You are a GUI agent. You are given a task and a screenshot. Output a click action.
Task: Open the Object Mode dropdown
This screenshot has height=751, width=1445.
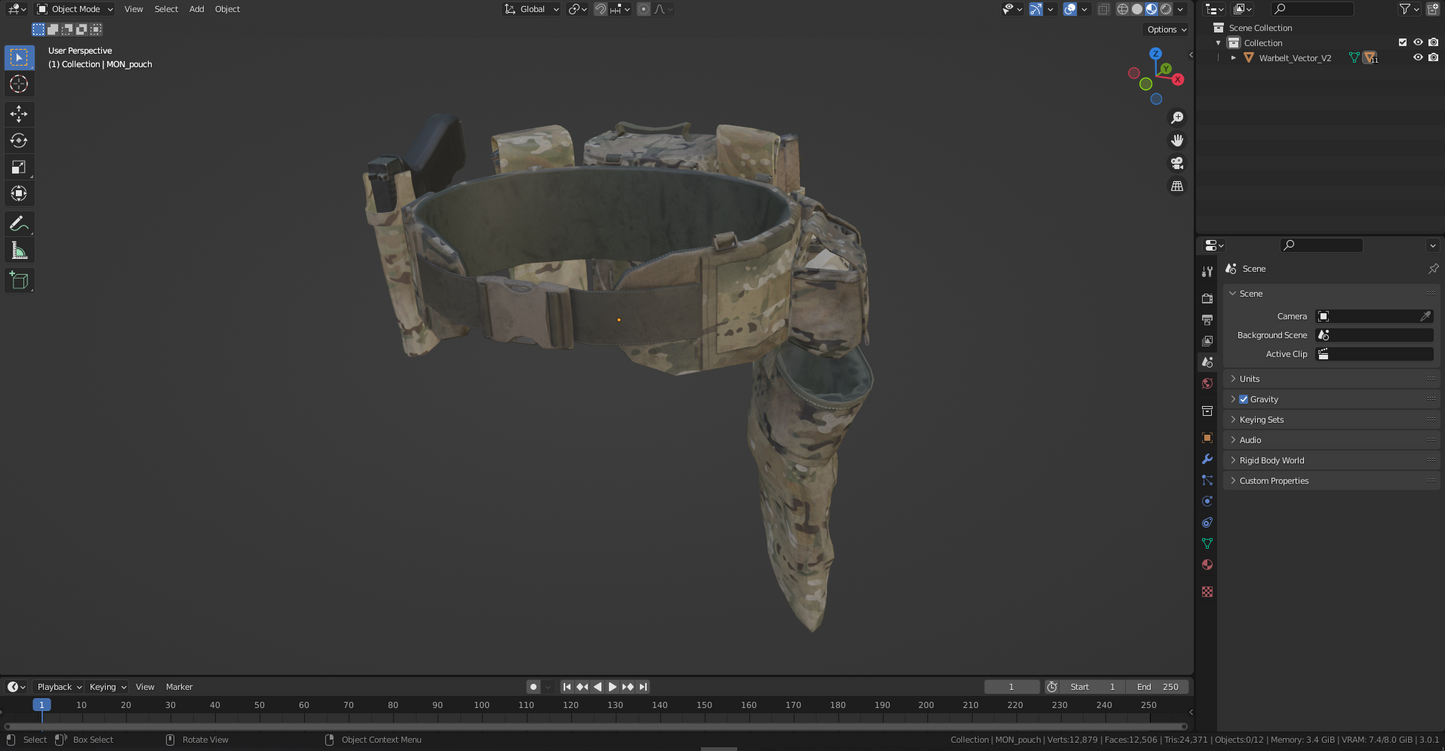76,9
